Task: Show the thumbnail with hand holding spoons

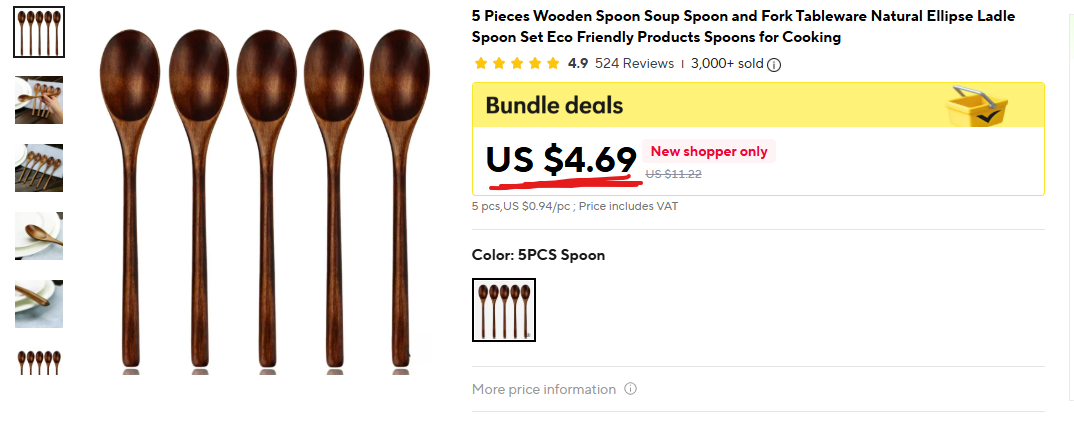Action: 39,100
